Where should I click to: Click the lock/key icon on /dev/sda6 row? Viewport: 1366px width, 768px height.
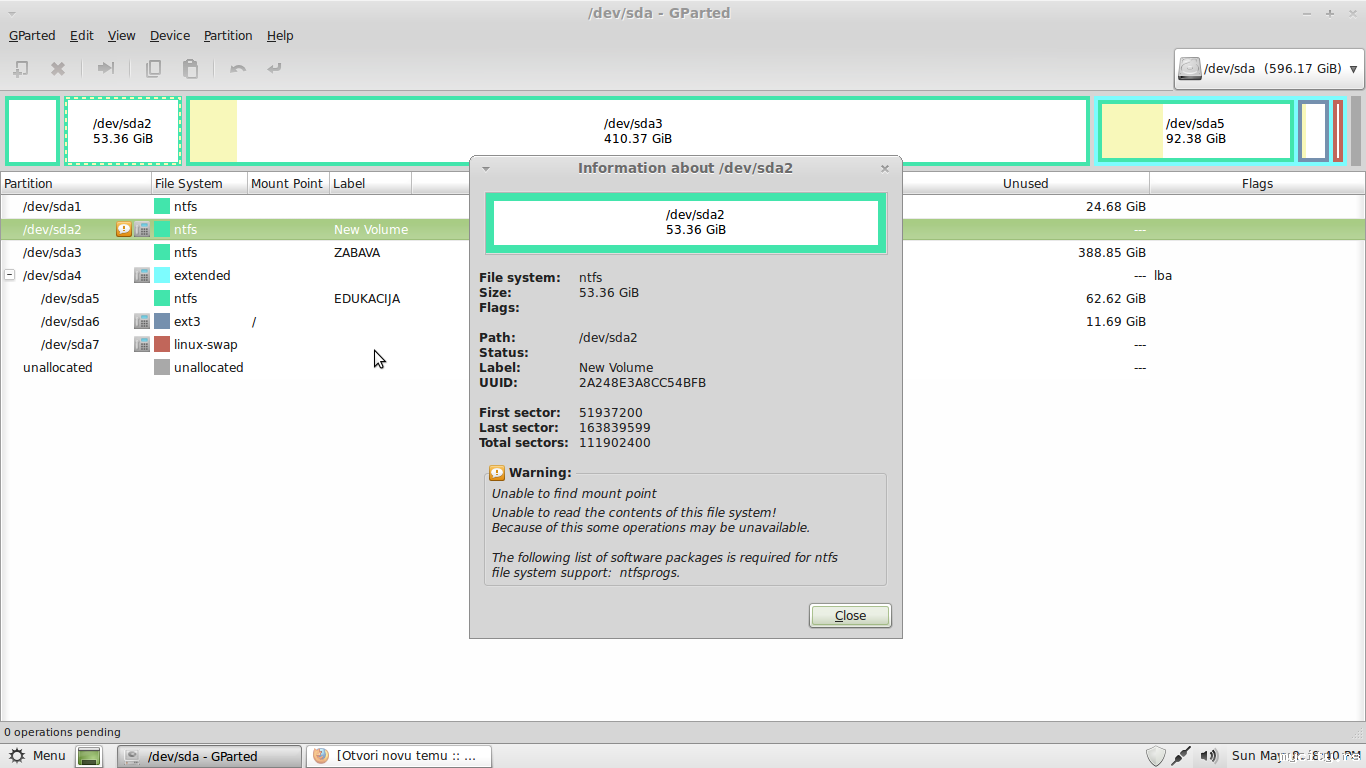pos(142,321)
